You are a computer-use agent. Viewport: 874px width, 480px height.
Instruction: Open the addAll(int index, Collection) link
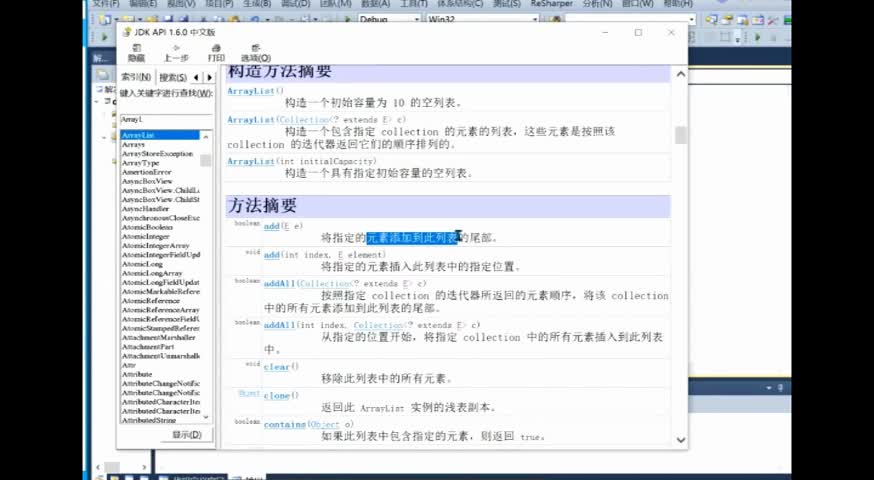(x=279, y=325)
